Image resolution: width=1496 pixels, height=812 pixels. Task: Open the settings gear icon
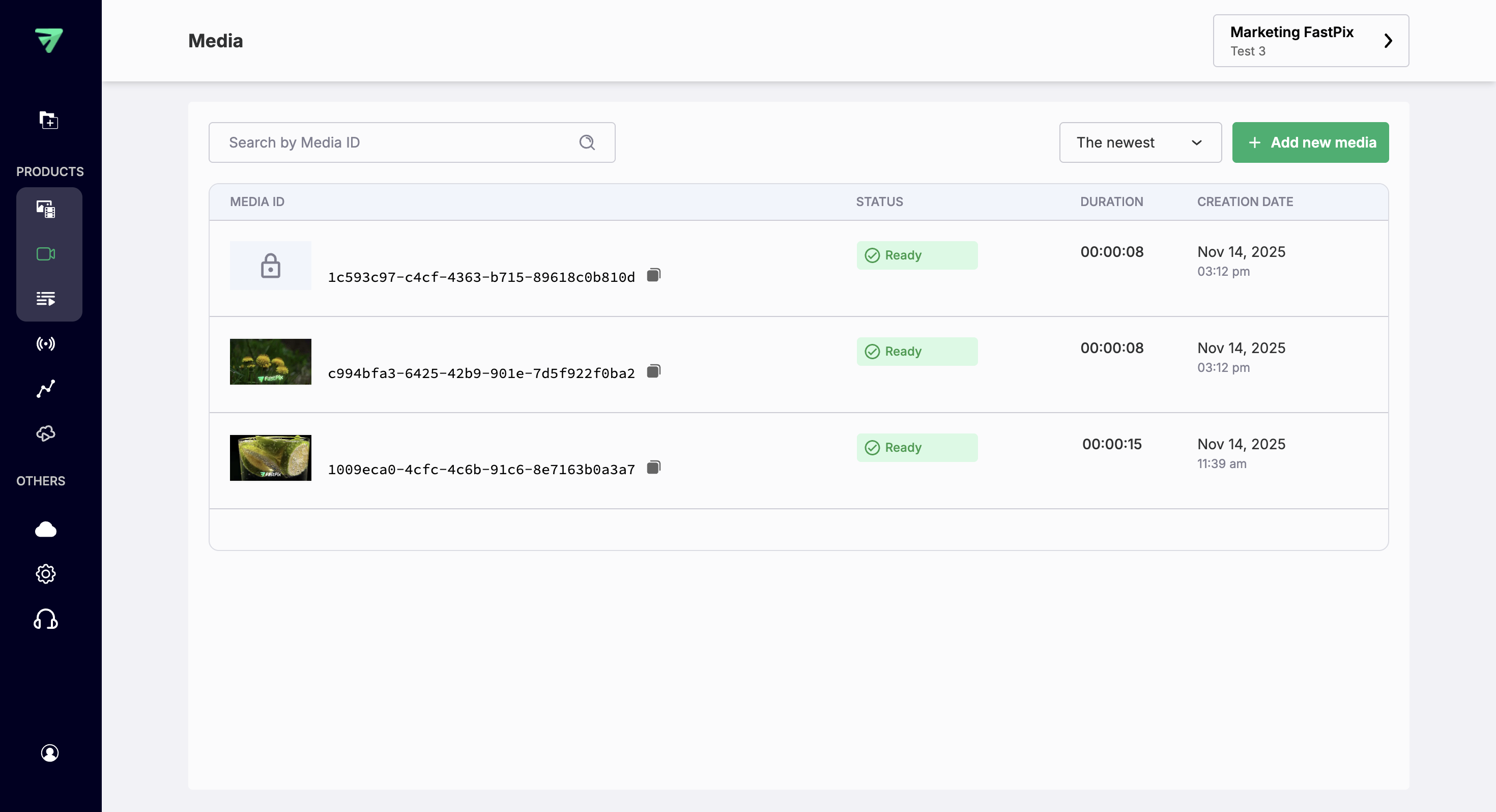[46, 574]
